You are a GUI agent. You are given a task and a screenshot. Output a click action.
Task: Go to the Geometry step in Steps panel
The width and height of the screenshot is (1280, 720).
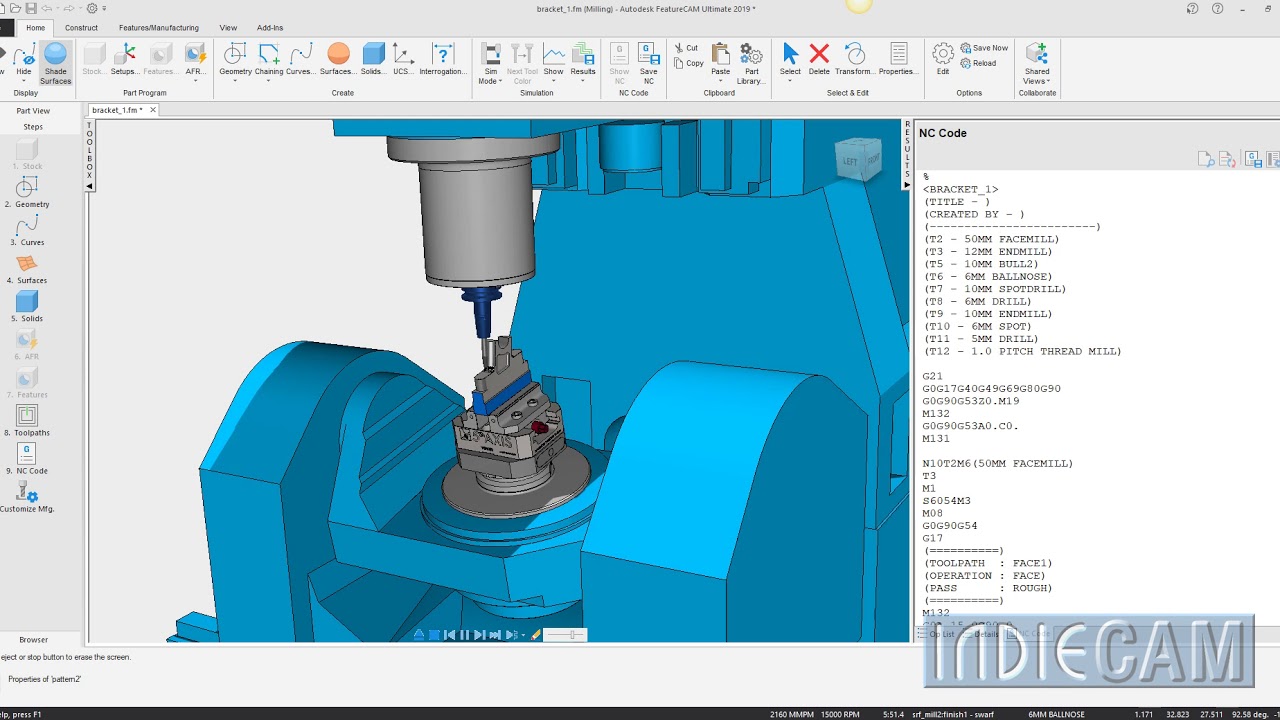[27, 192]
